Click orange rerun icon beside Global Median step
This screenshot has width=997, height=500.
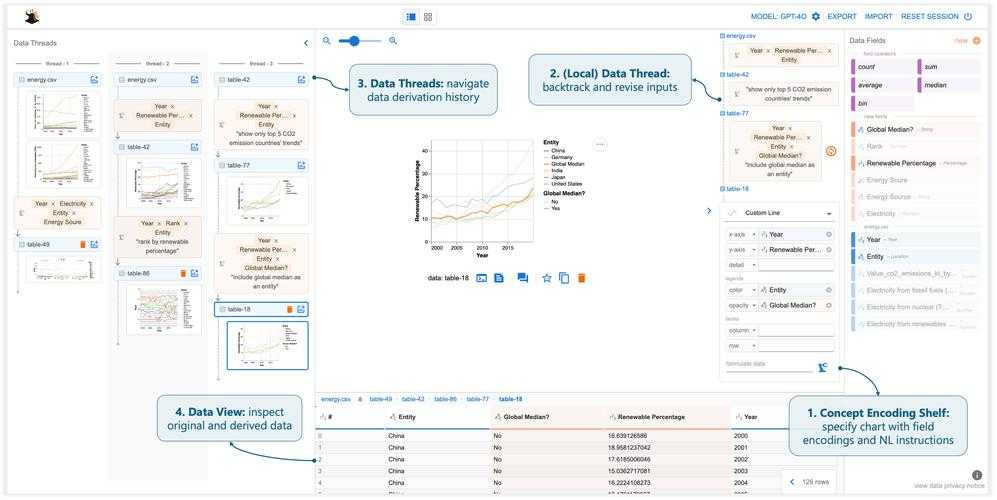point(830,151)
